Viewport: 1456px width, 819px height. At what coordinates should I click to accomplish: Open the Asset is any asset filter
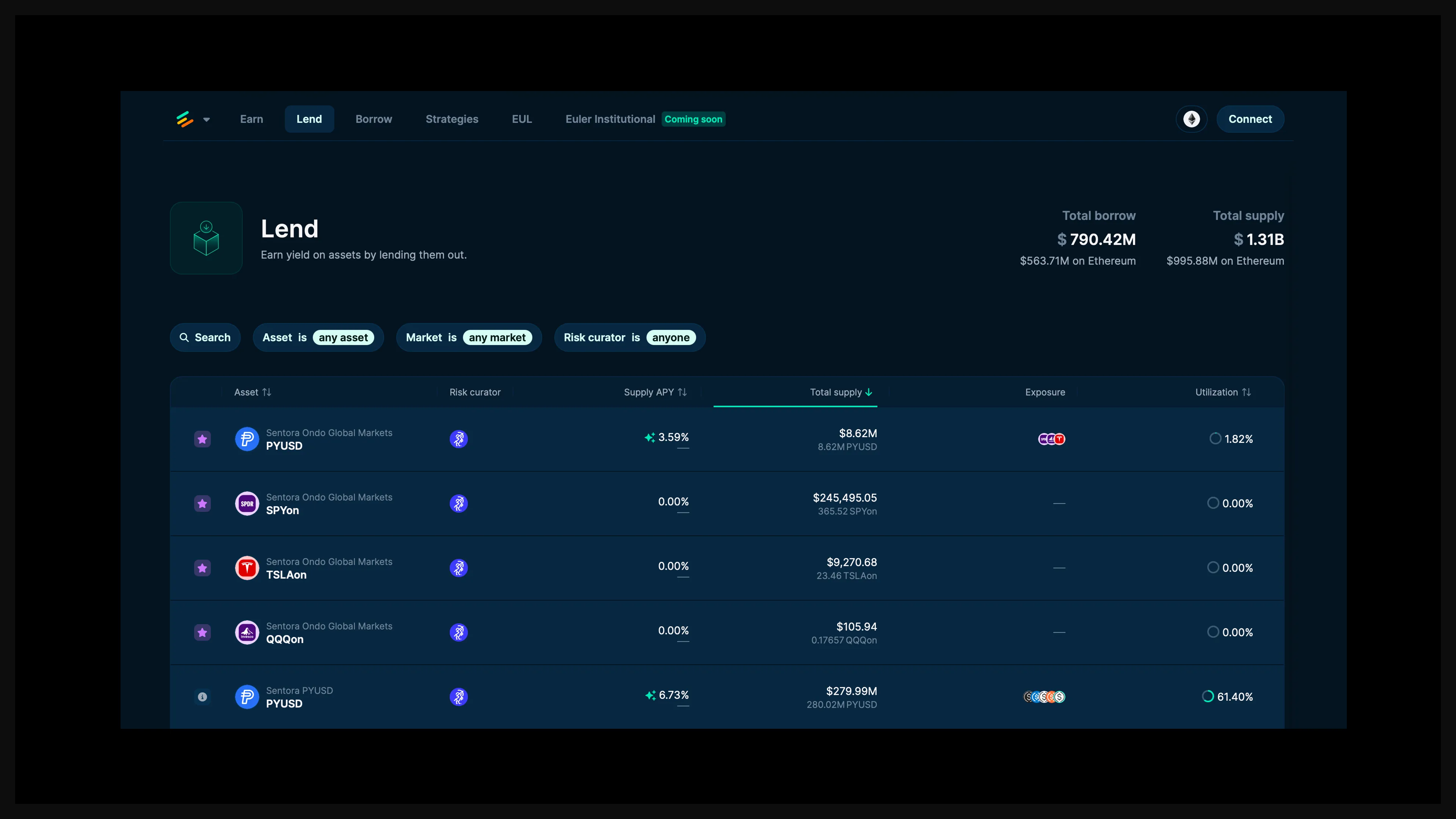click(318, 337)
